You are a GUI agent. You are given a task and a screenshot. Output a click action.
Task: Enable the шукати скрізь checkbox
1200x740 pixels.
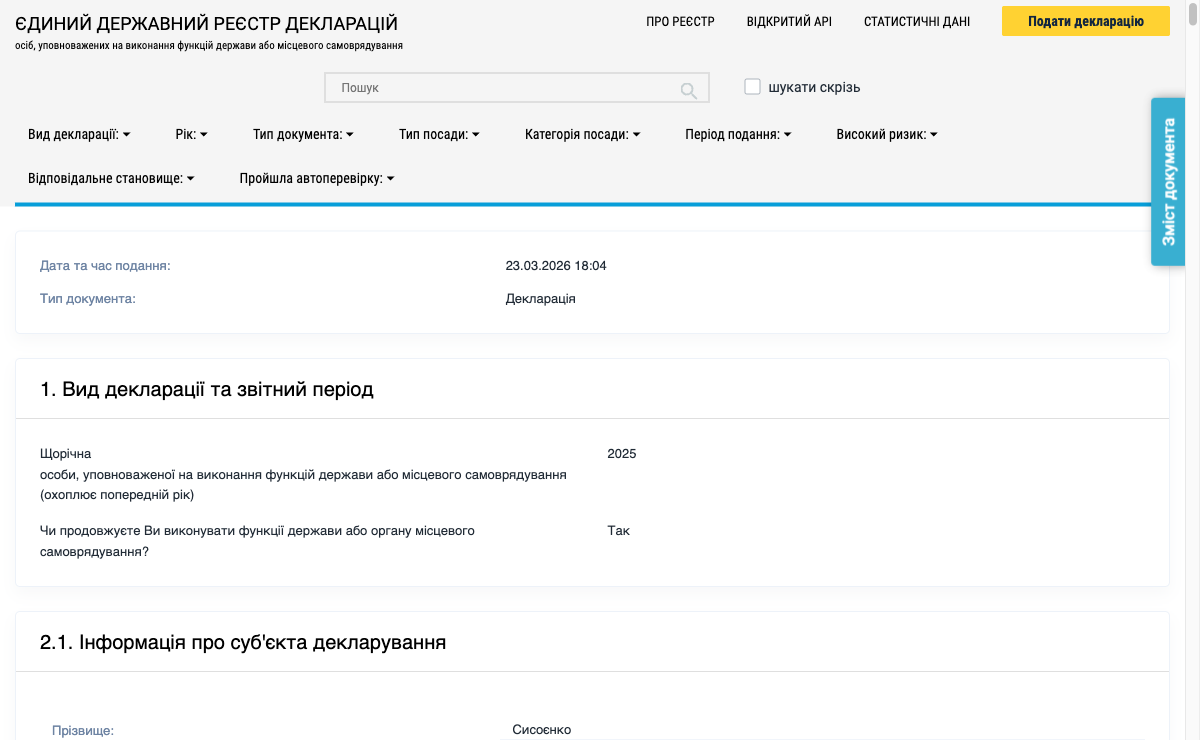[752, 87]
